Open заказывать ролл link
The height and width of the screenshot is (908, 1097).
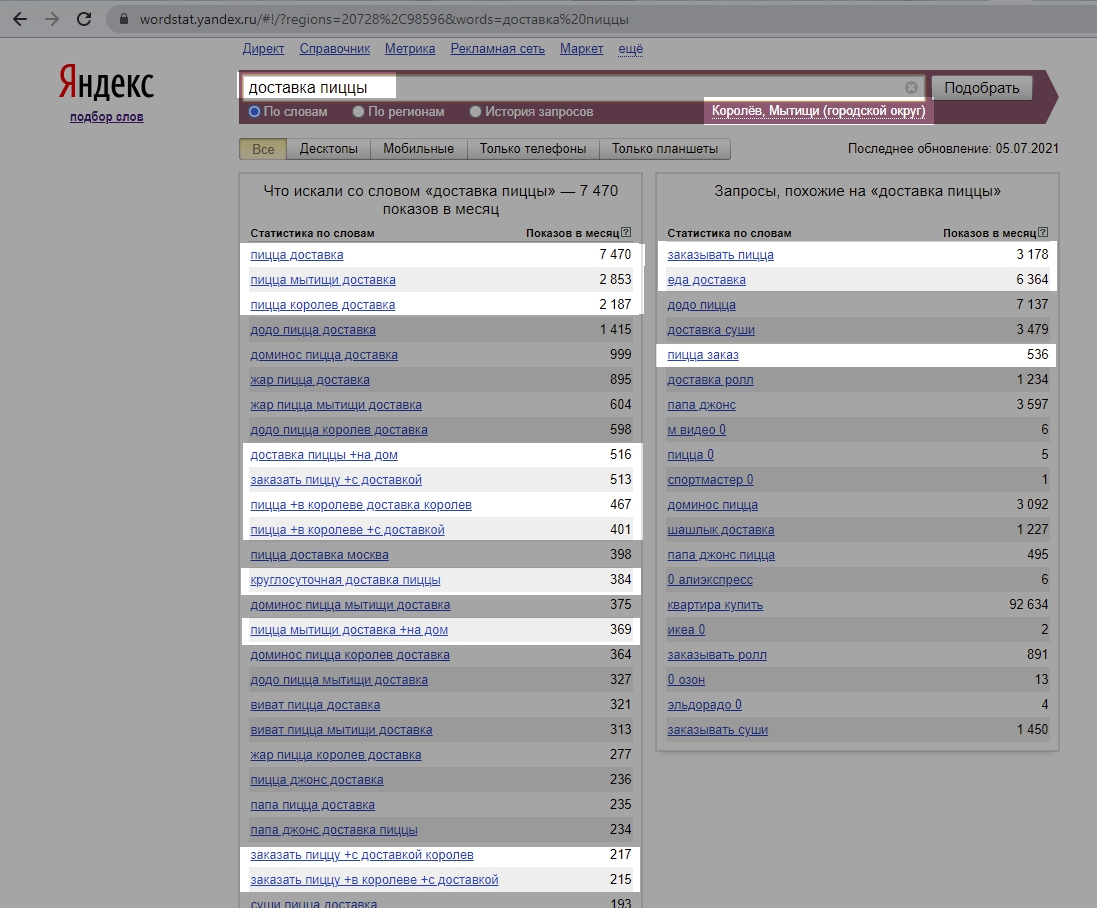(717, 655)
